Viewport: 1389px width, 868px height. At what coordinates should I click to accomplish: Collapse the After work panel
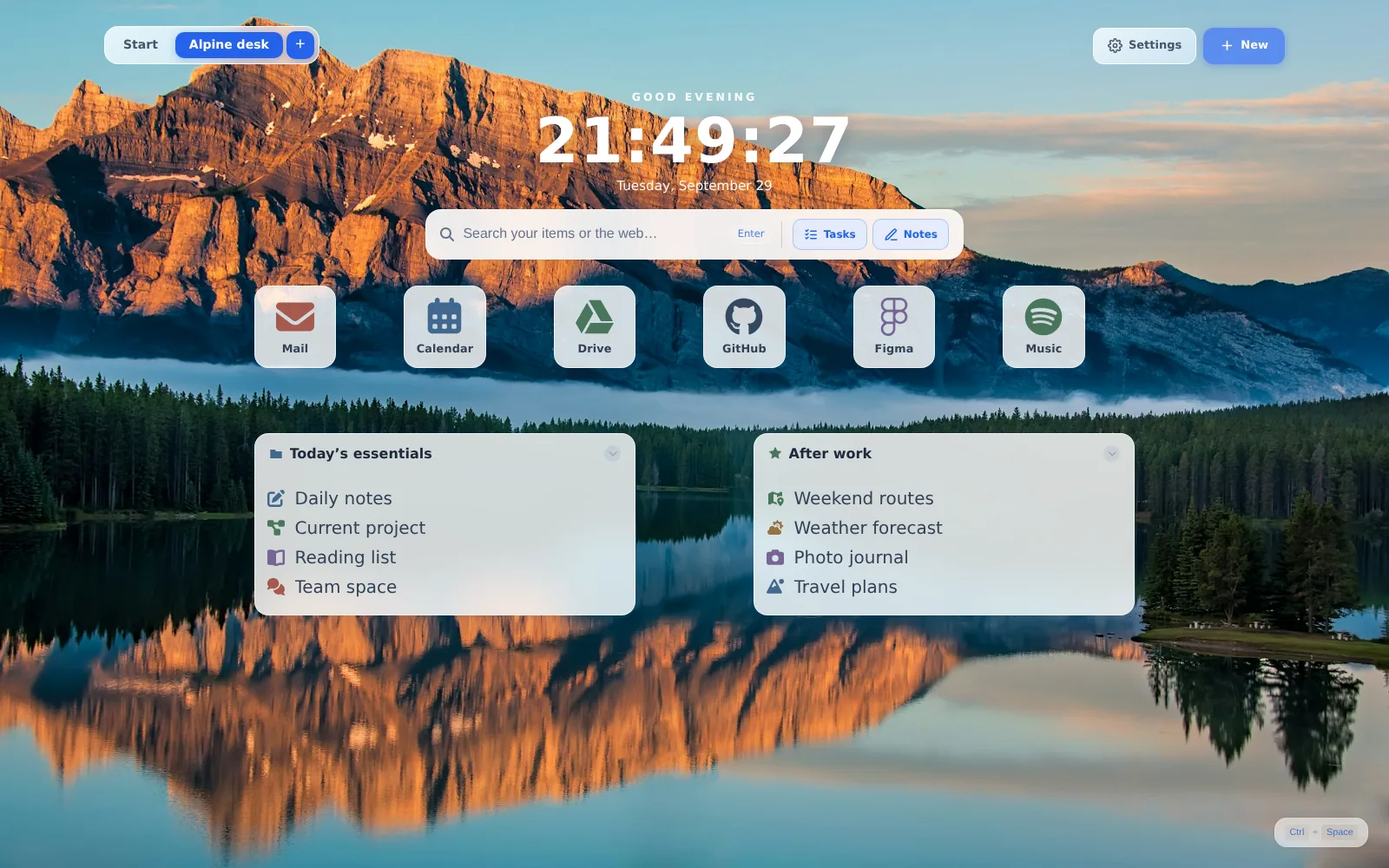pos(1111,453)
